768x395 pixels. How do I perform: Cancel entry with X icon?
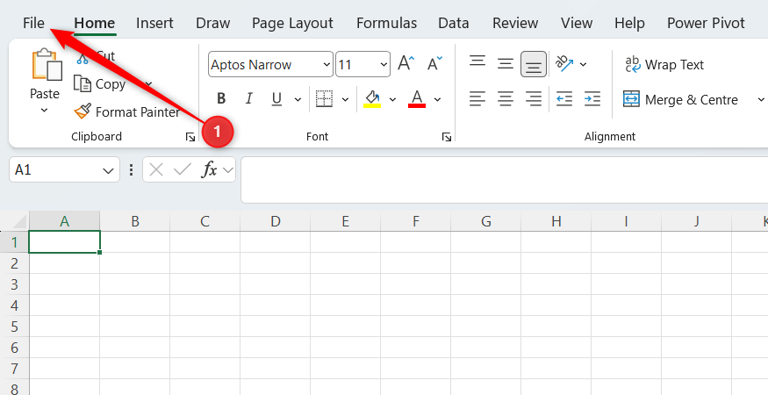tap(156, 170)
